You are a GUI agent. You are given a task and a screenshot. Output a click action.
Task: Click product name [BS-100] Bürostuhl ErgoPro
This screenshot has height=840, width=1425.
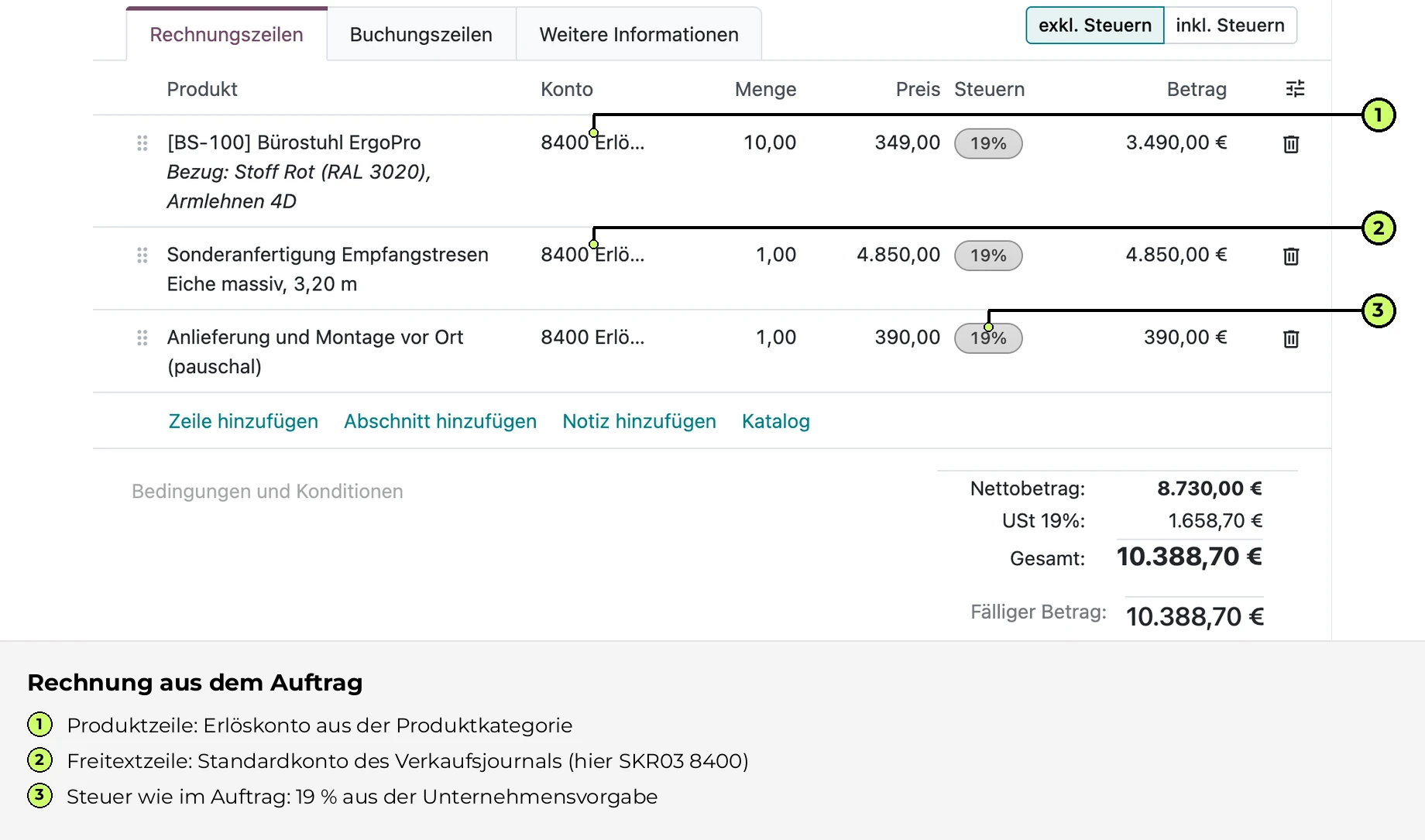click(x=294, y=142)
